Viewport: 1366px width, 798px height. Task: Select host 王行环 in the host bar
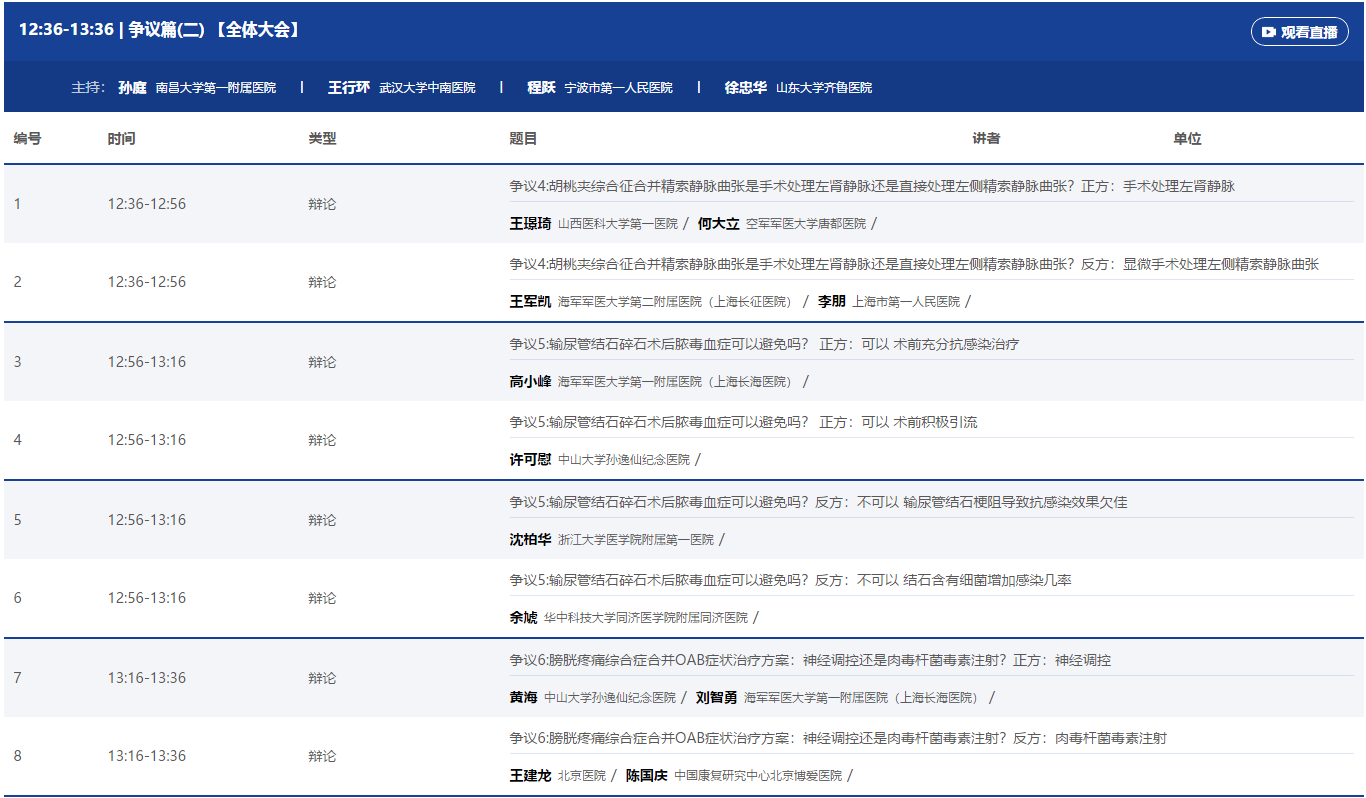point(348,88)
